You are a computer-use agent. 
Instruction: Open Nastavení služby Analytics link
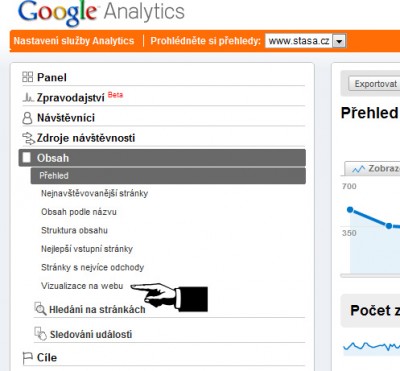coord(74,41)
